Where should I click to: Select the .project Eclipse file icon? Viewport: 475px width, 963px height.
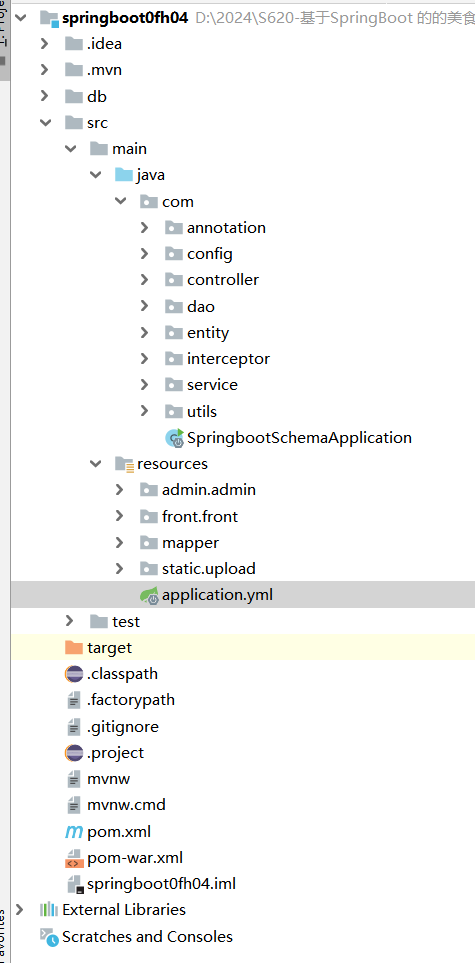(x=74, y=753)
